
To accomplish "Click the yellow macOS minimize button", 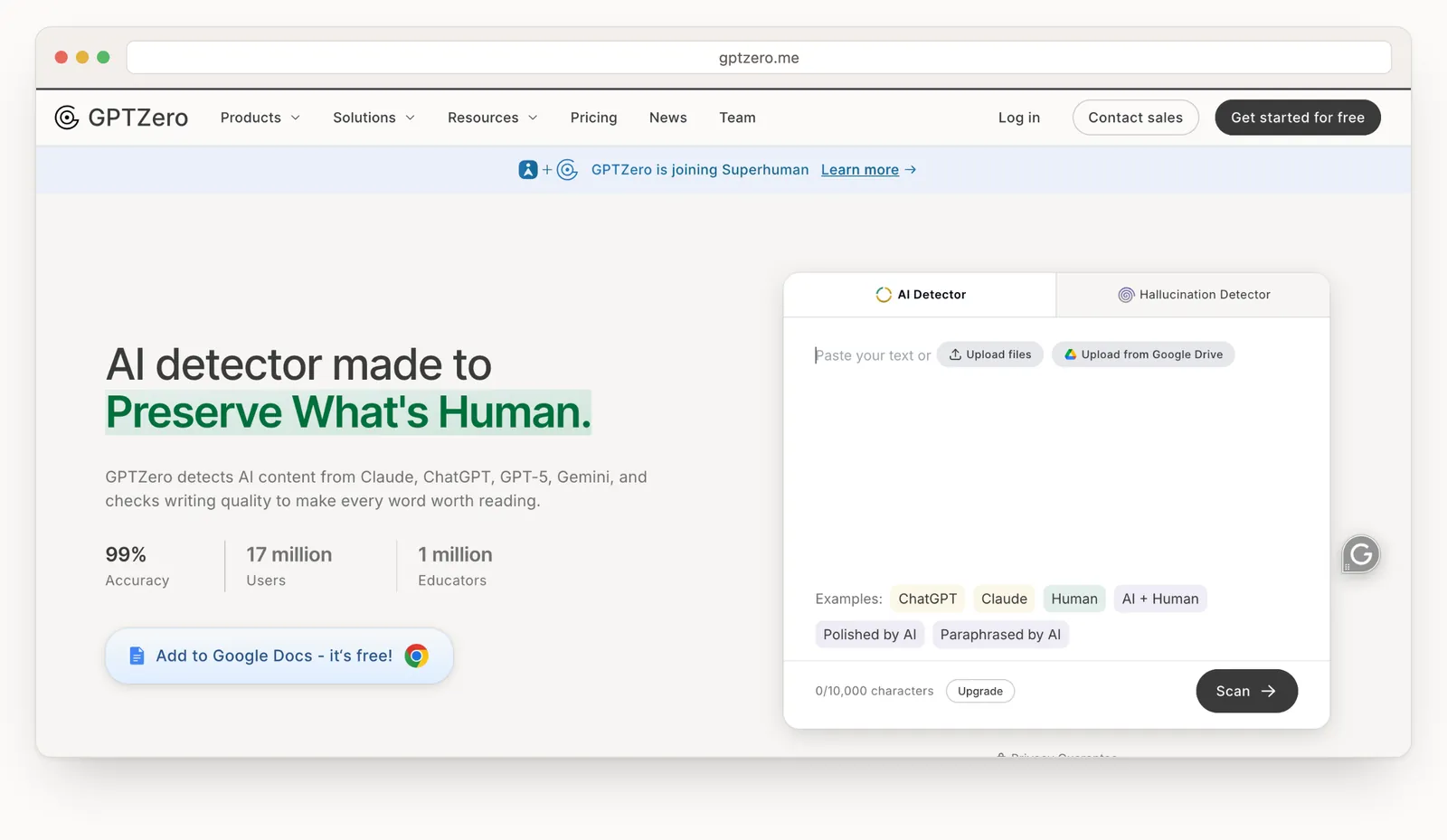I will 82,57.
